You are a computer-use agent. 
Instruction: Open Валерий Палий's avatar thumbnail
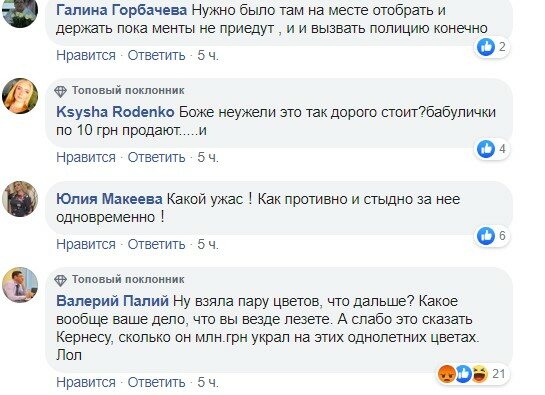(x=20, y=285)
